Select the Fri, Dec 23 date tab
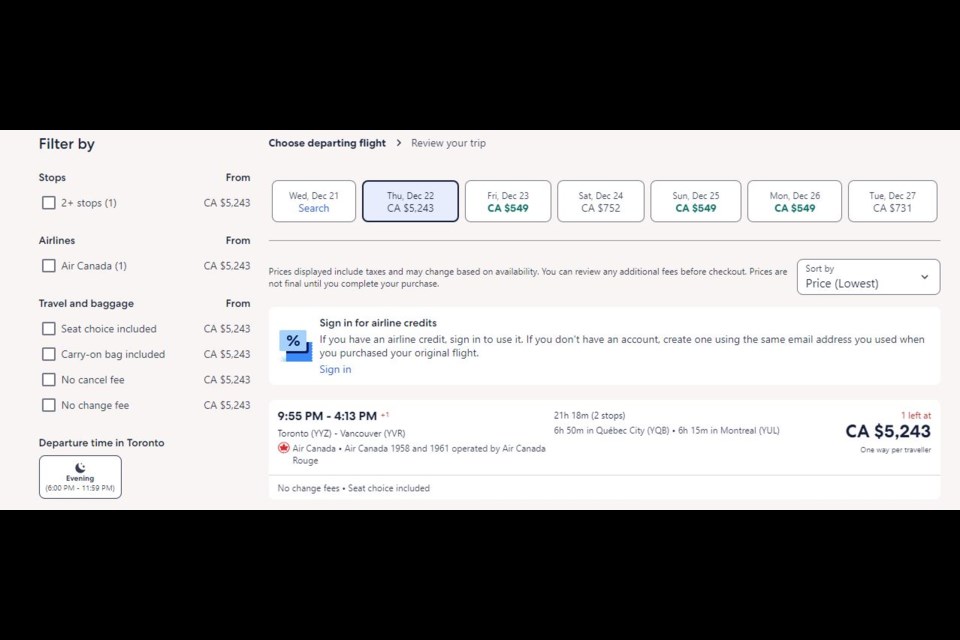 tap(508, 201)
